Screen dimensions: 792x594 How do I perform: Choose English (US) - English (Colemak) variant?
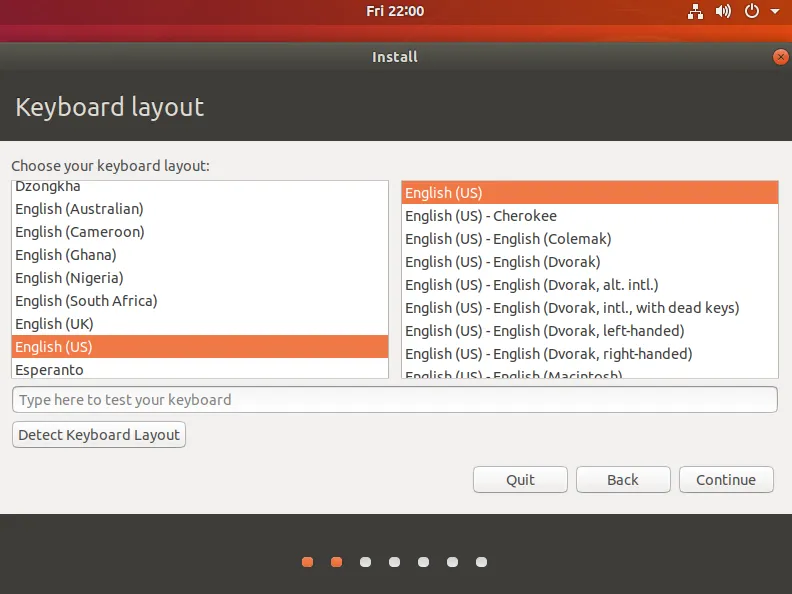[589, 238]
